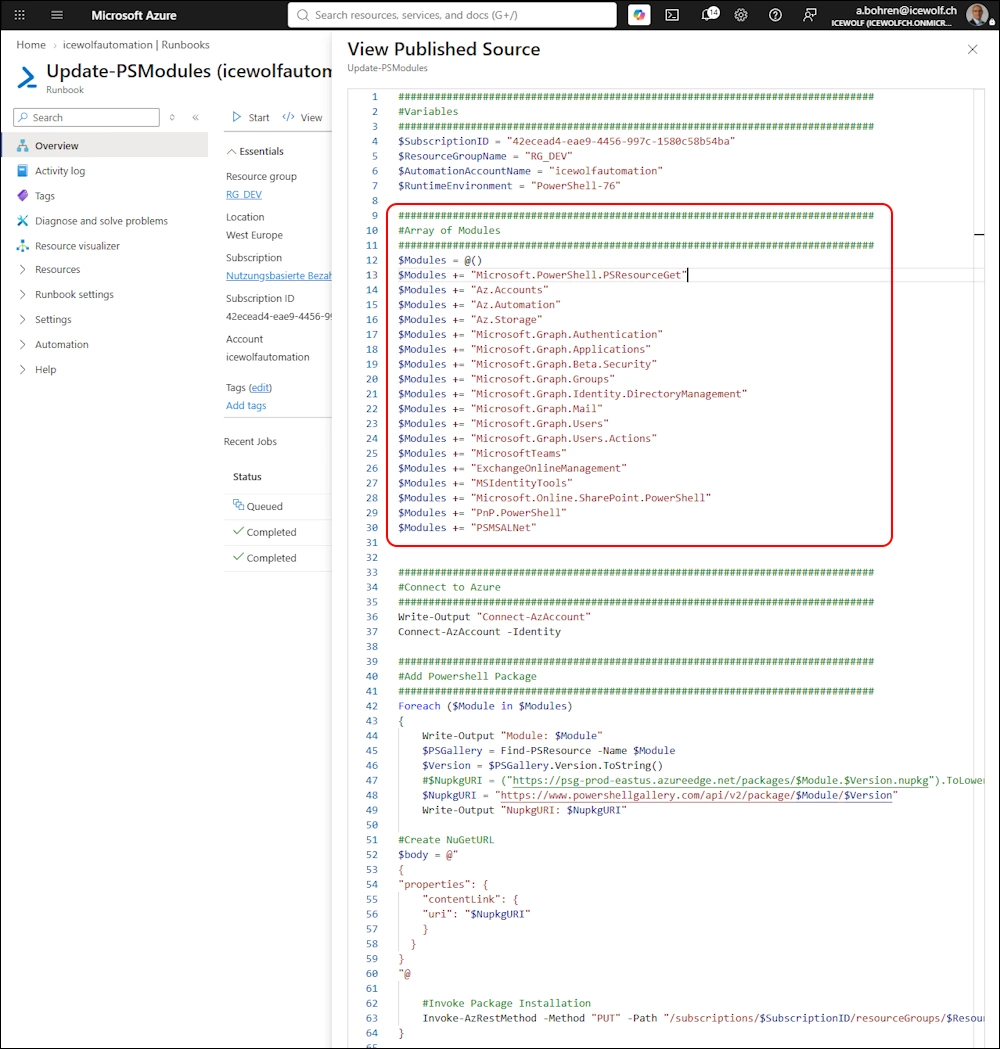Image resolution: width=1000 pixels, height=1049 pixels.
Task: Click the Status column header
Action: (247, 476)
